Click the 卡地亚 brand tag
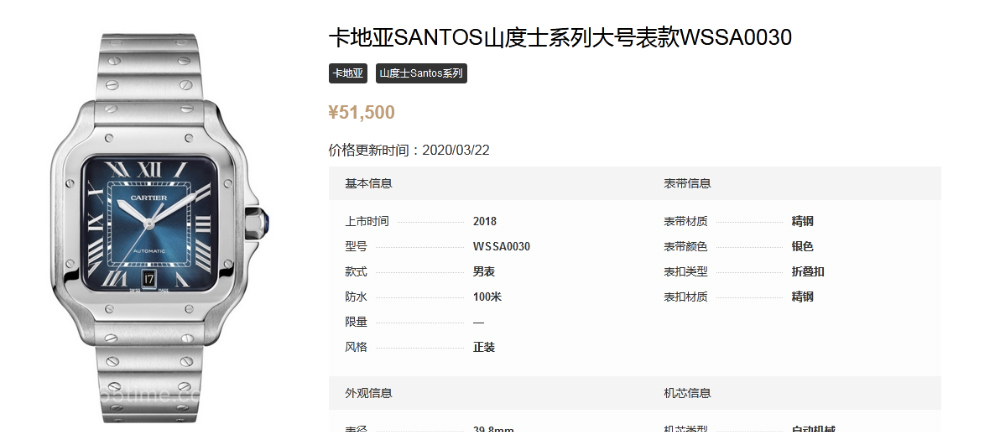The width and height of the screenshot is (1000, 432). pyautogui.click(x=348, y=73)
